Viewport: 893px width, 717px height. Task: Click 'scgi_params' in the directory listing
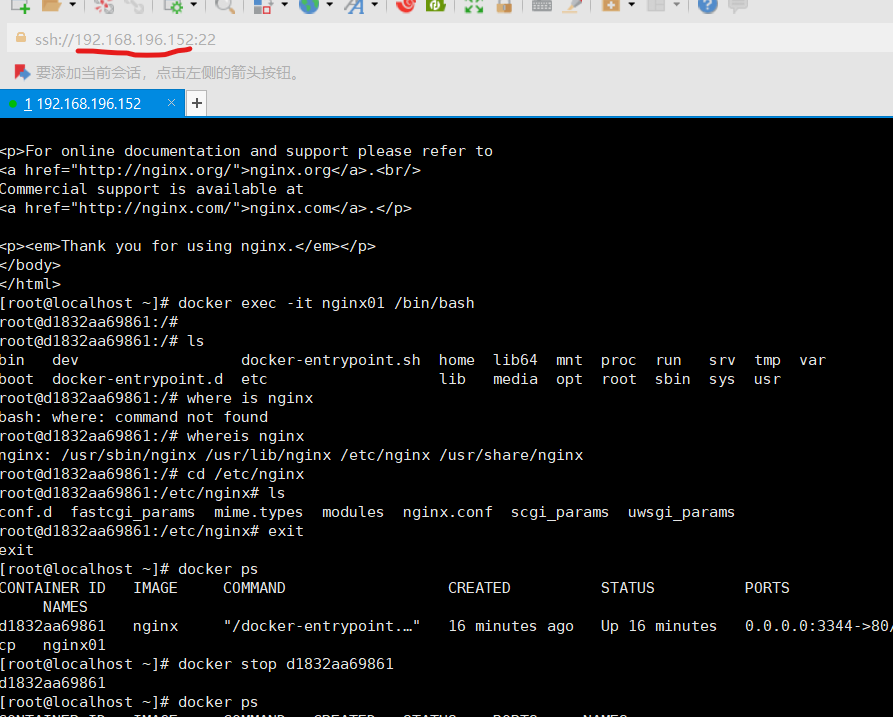[560, 513]
